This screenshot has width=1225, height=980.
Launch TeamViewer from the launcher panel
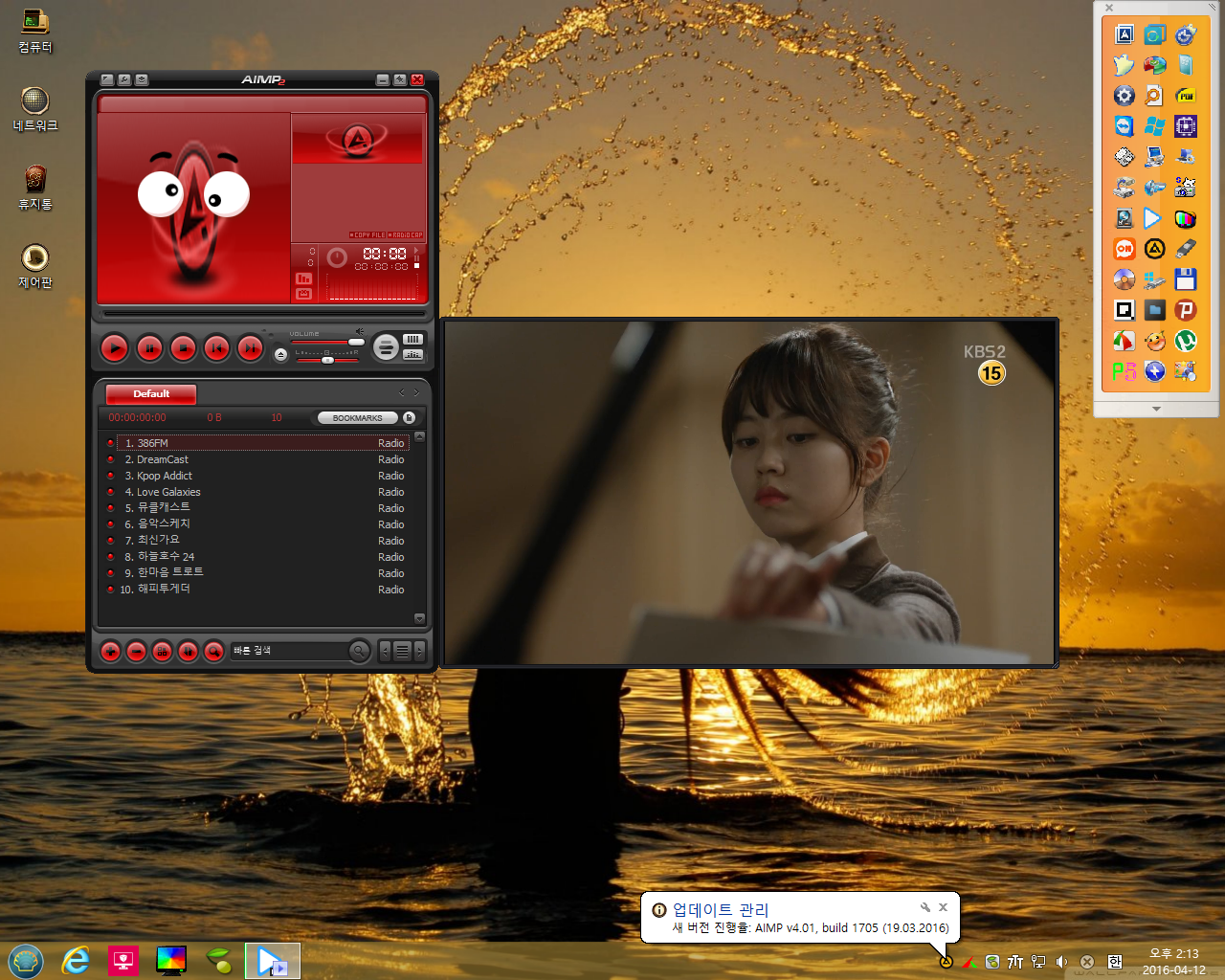tap(1125, 126)
